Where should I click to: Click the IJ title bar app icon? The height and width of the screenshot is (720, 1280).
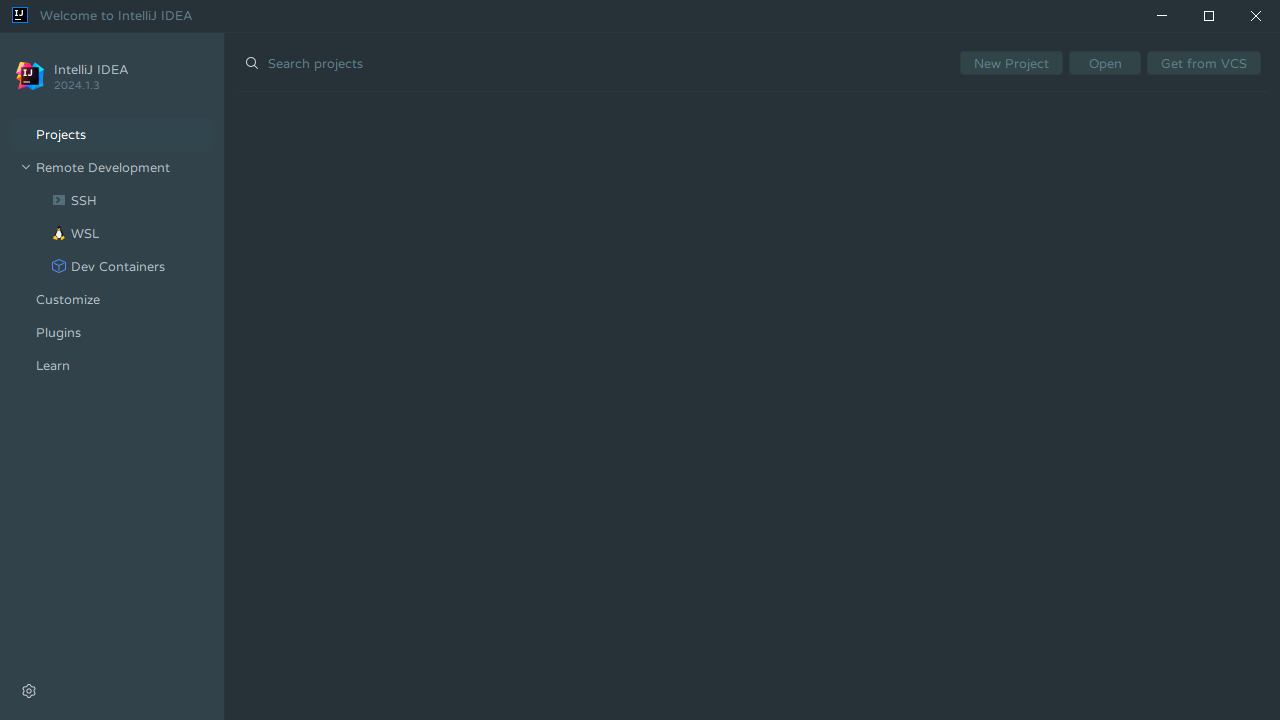[19, 15]
